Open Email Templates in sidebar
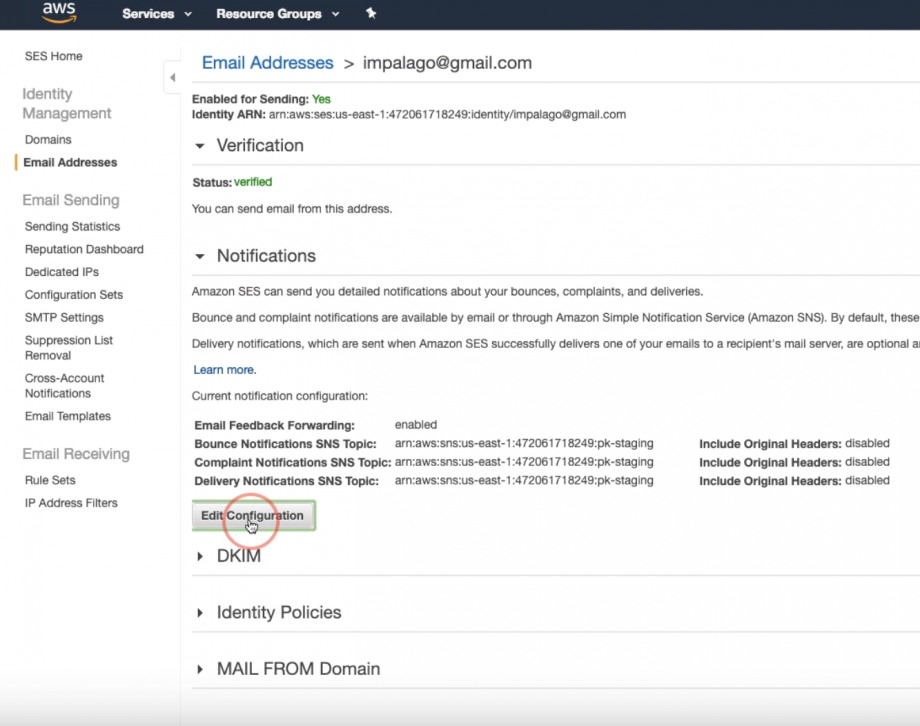 [x=68, y=417]
